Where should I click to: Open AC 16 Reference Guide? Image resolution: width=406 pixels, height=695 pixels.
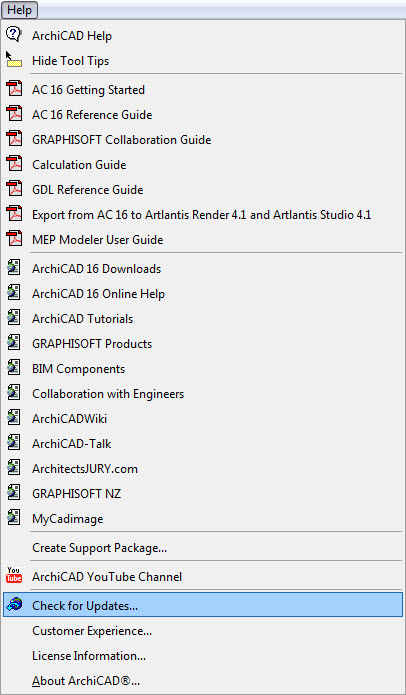coord(203,115)
